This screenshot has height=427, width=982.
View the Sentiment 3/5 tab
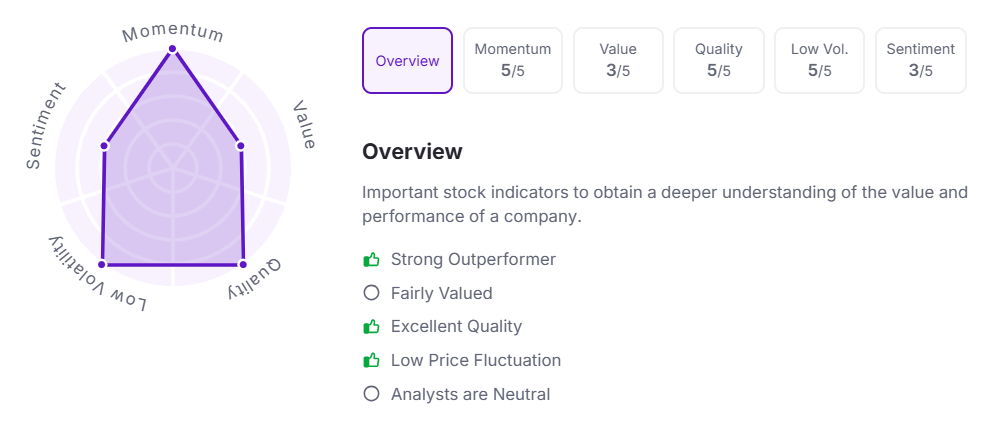coord(920,61)
